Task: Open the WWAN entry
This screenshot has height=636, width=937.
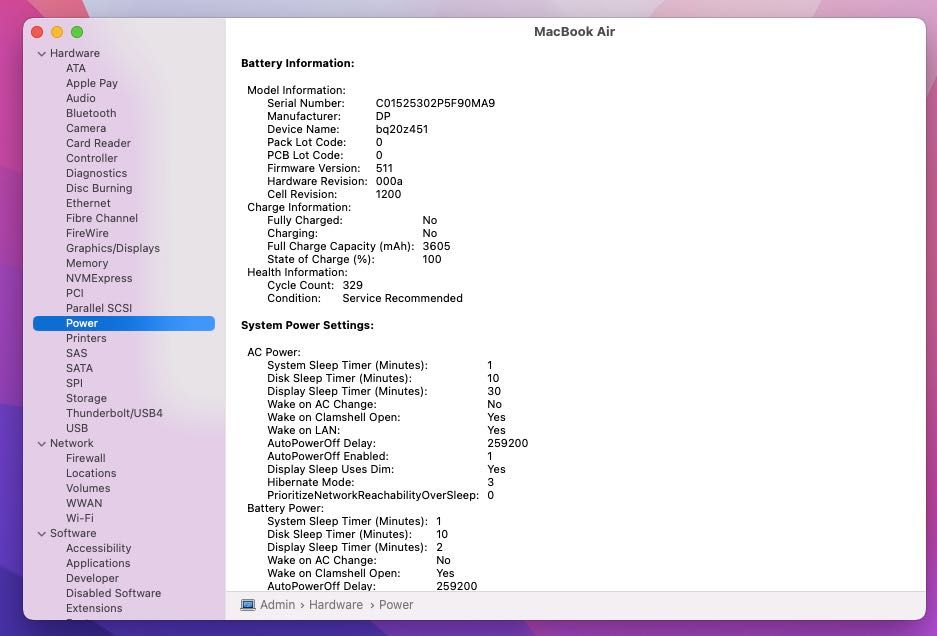Action: [x=84, y=503]
